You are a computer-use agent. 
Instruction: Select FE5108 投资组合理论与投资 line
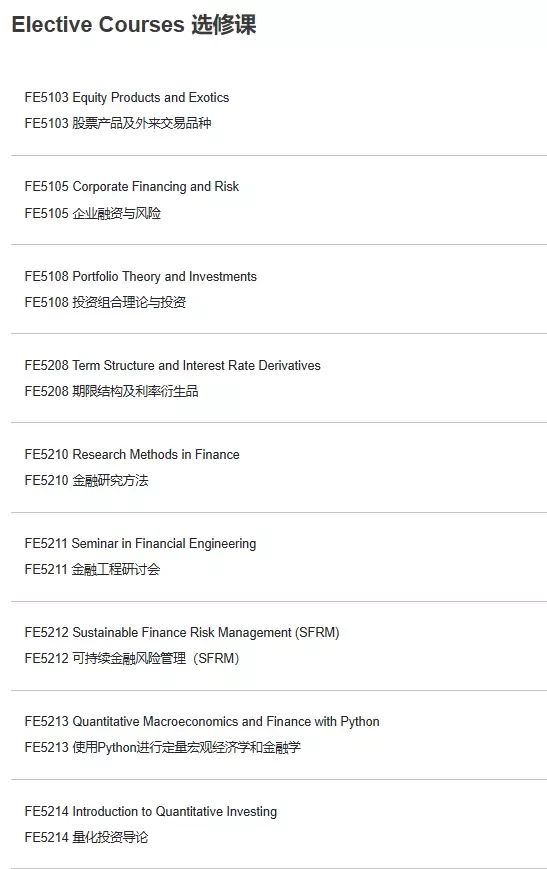105,302
